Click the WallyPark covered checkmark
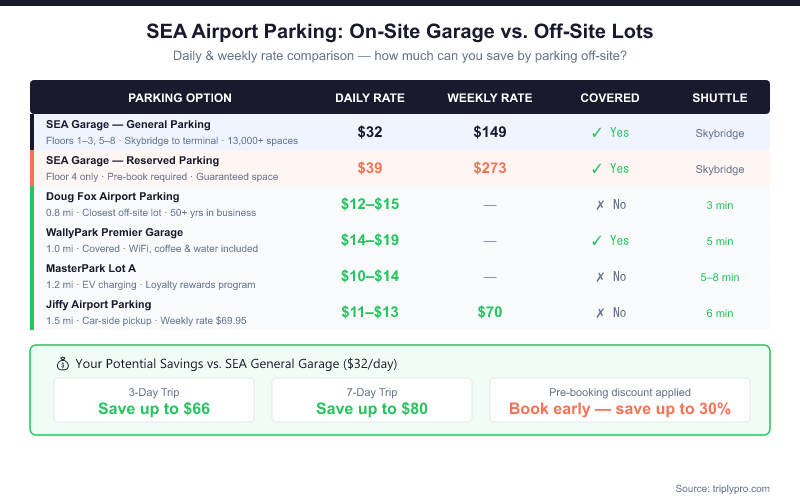The width and height of the screenshot is (800, 500). tap(596, 241)
